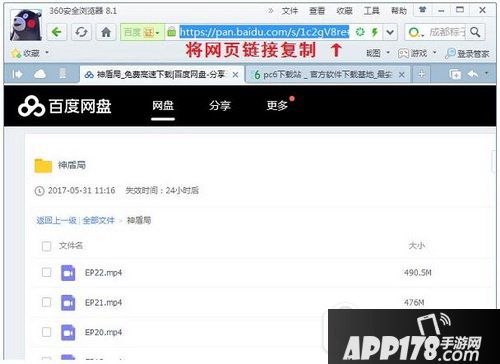Viewport: 500px width, 364px height.
Task: Check the box for EP20.mp4
Action: tap(46, 332)
